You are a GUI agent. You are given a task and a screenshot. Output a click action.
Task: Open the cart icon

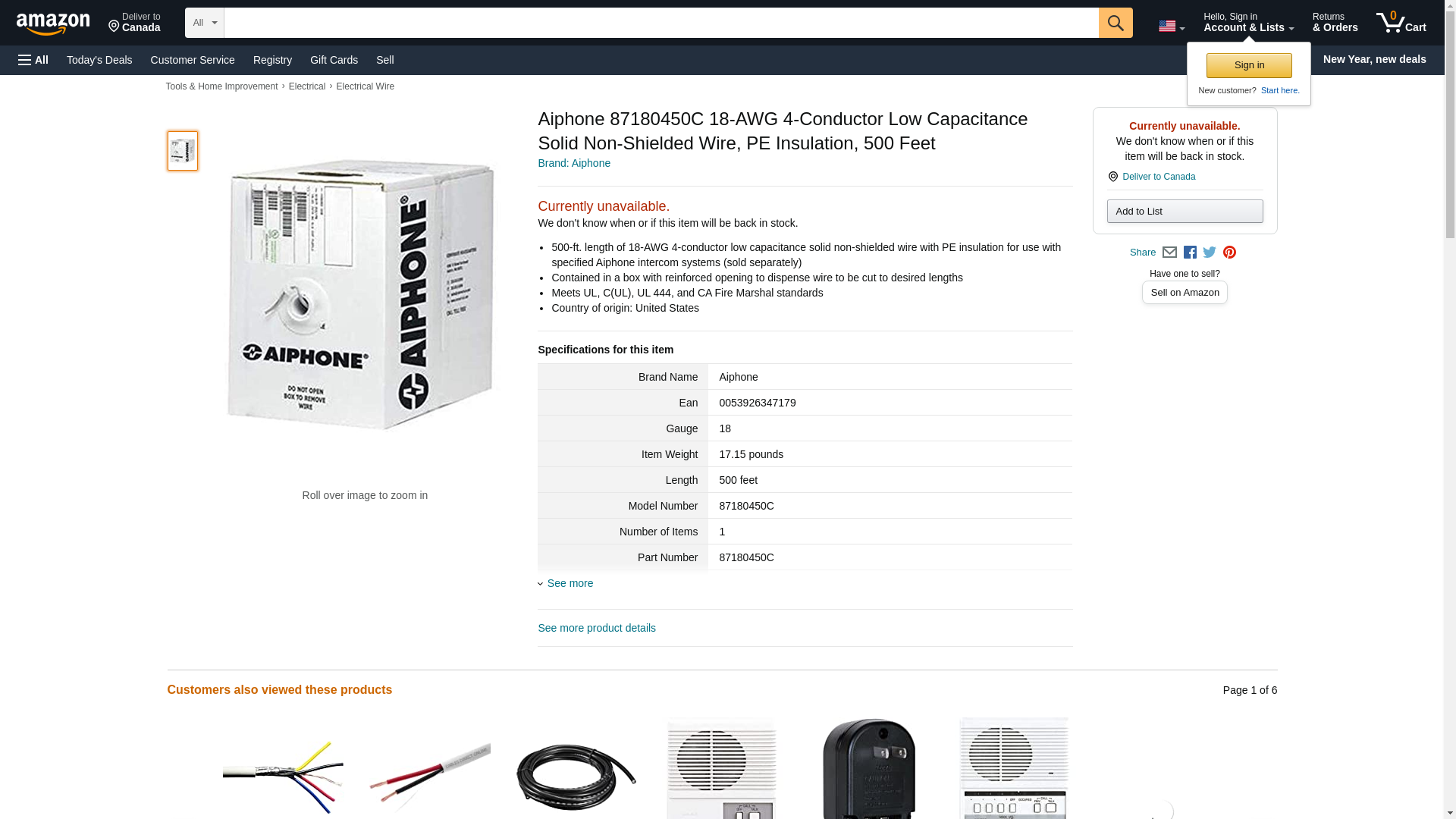click(1401, 23)
